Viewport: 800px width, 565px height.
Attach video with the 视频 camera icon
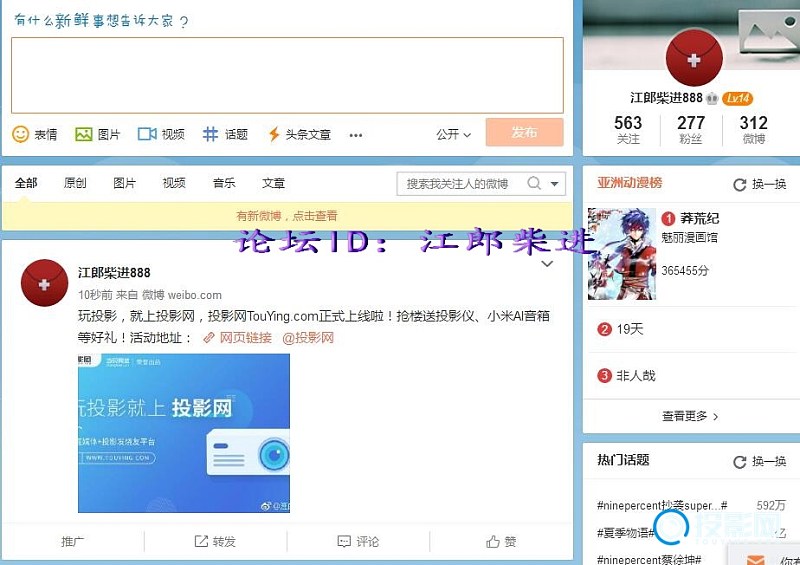pyautogui.click(x=147, y=134)
